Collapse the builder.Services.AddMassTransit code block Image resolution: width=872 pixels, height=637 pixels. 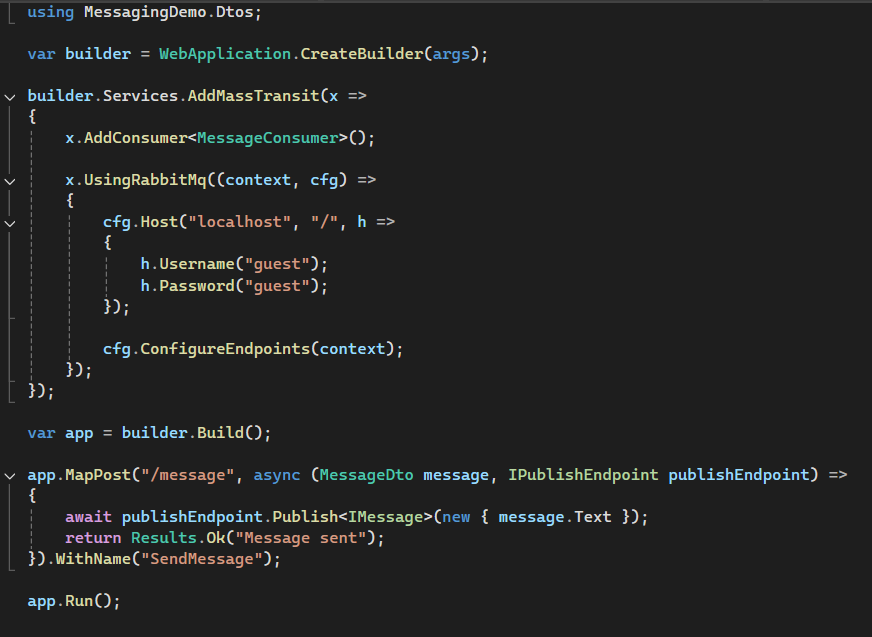pos(10,96)
